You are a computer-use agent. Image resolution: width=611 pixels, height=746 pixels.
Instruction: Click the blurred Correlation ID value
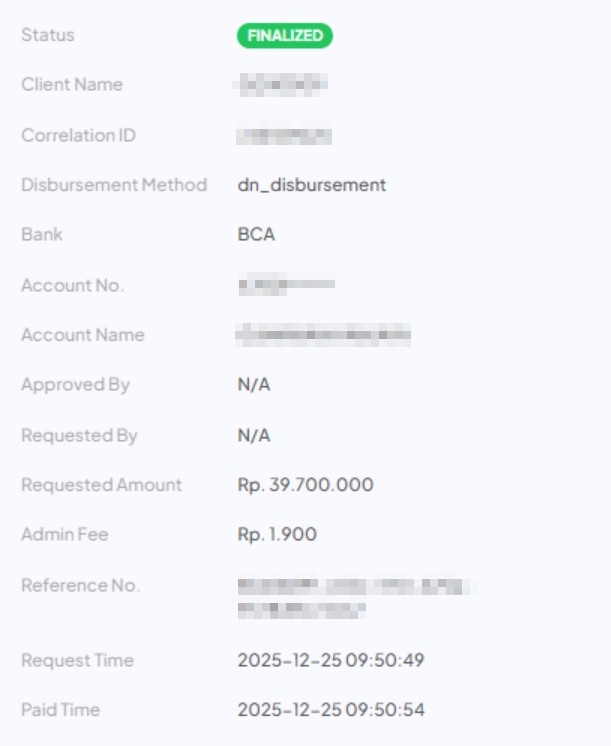[x=284, y=135]
